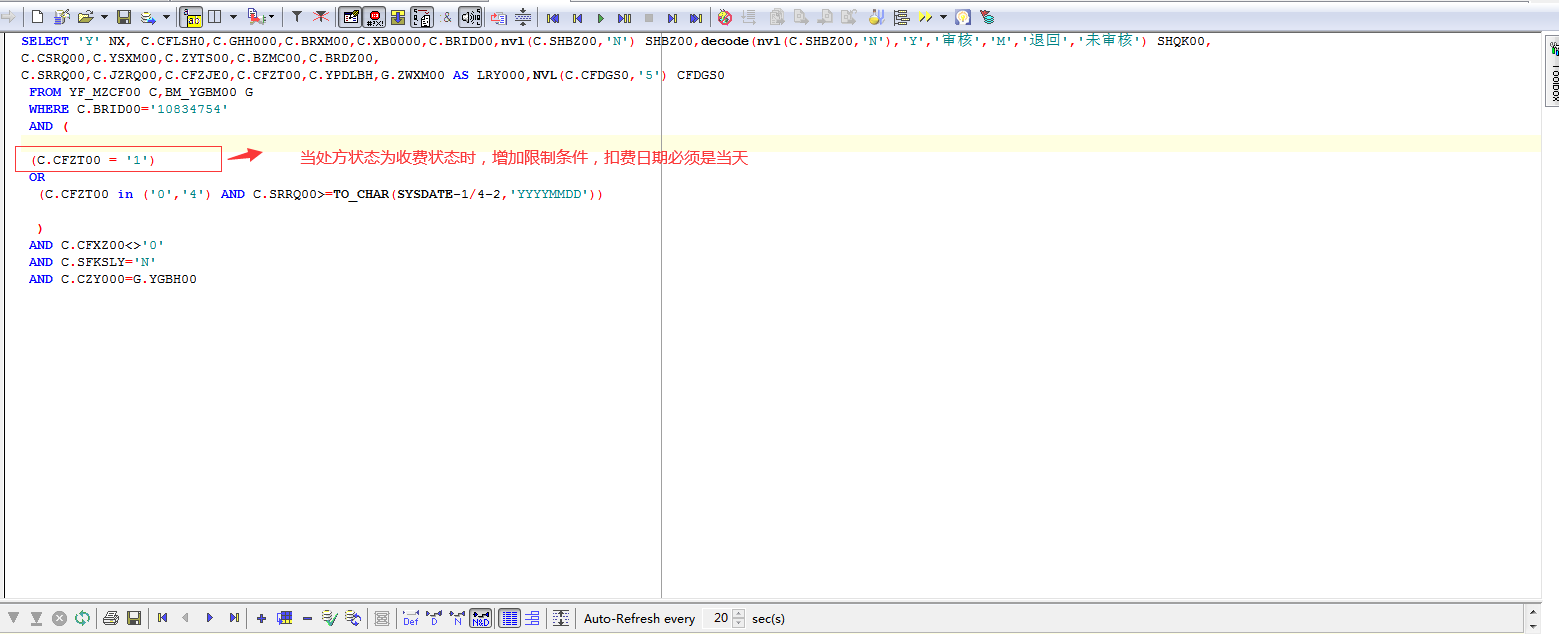This screenshot has height=636, width=1559.
Task: Open the double-arrow execute dropdown
Action: pyautogui.click(x=943, y=17)
